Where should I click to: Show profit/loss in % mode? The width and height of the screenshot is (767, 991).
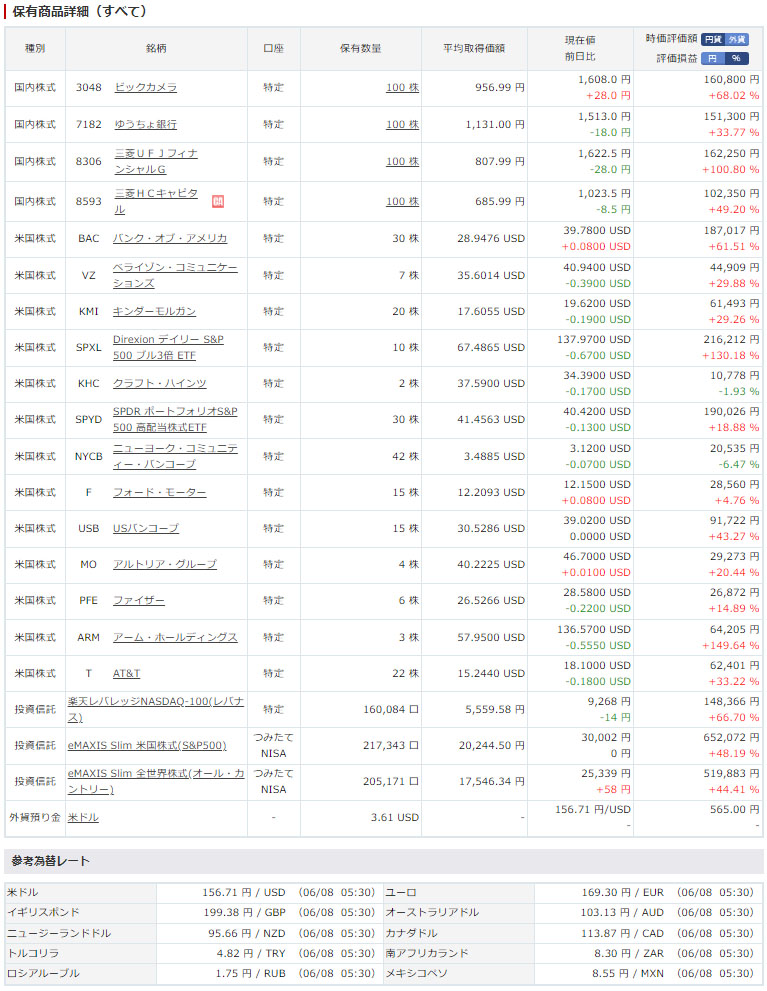[x=737, y=58]
